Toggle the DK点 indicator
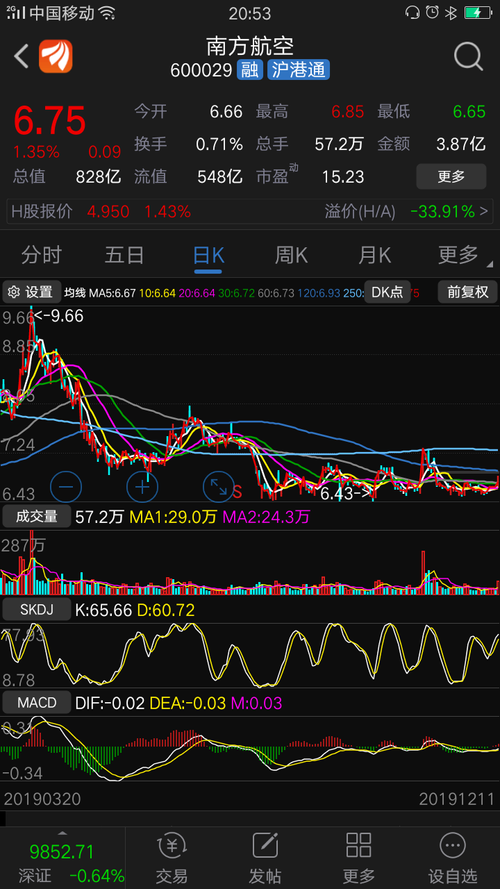The image size is (500, 889). (x=387, y=292)
